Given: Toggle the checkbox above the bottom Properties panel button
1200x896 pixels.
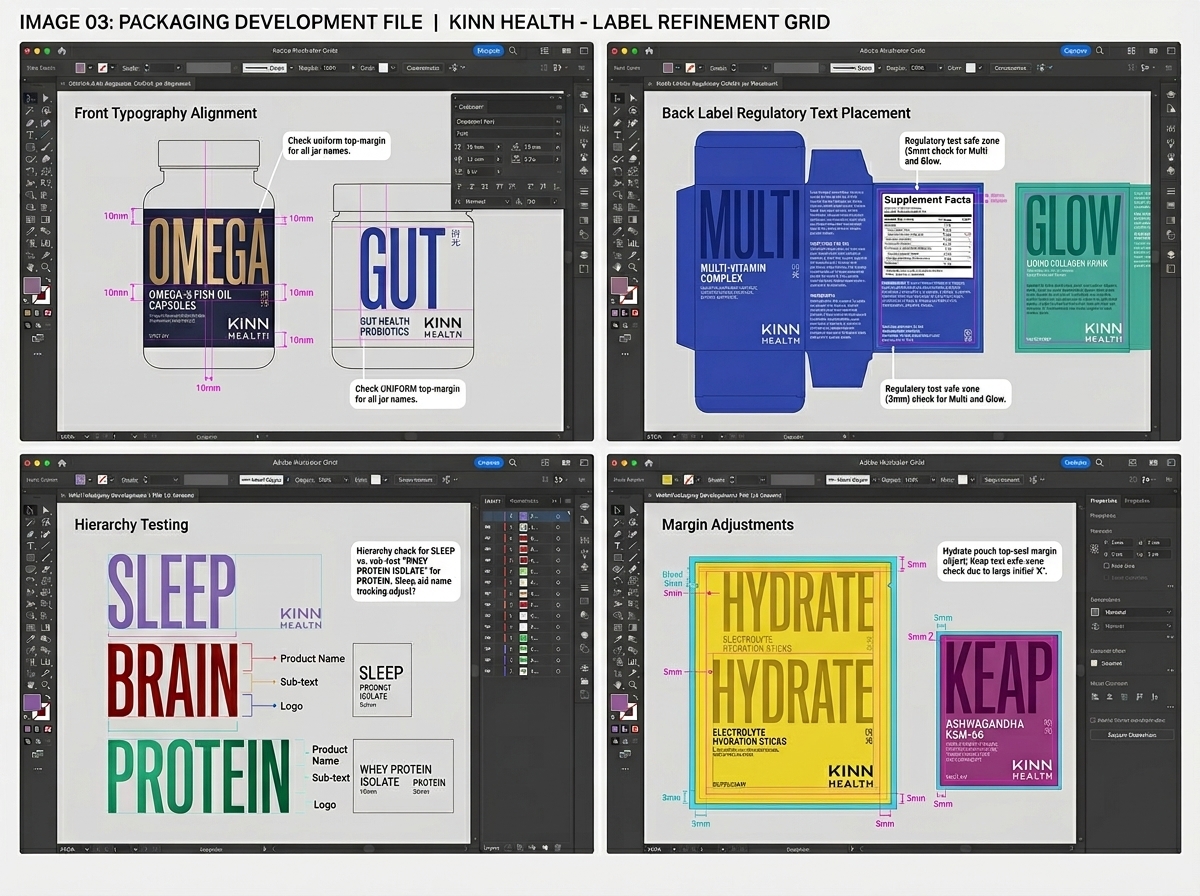Looking at the screenshot, I should click(x=1093, y=720).
